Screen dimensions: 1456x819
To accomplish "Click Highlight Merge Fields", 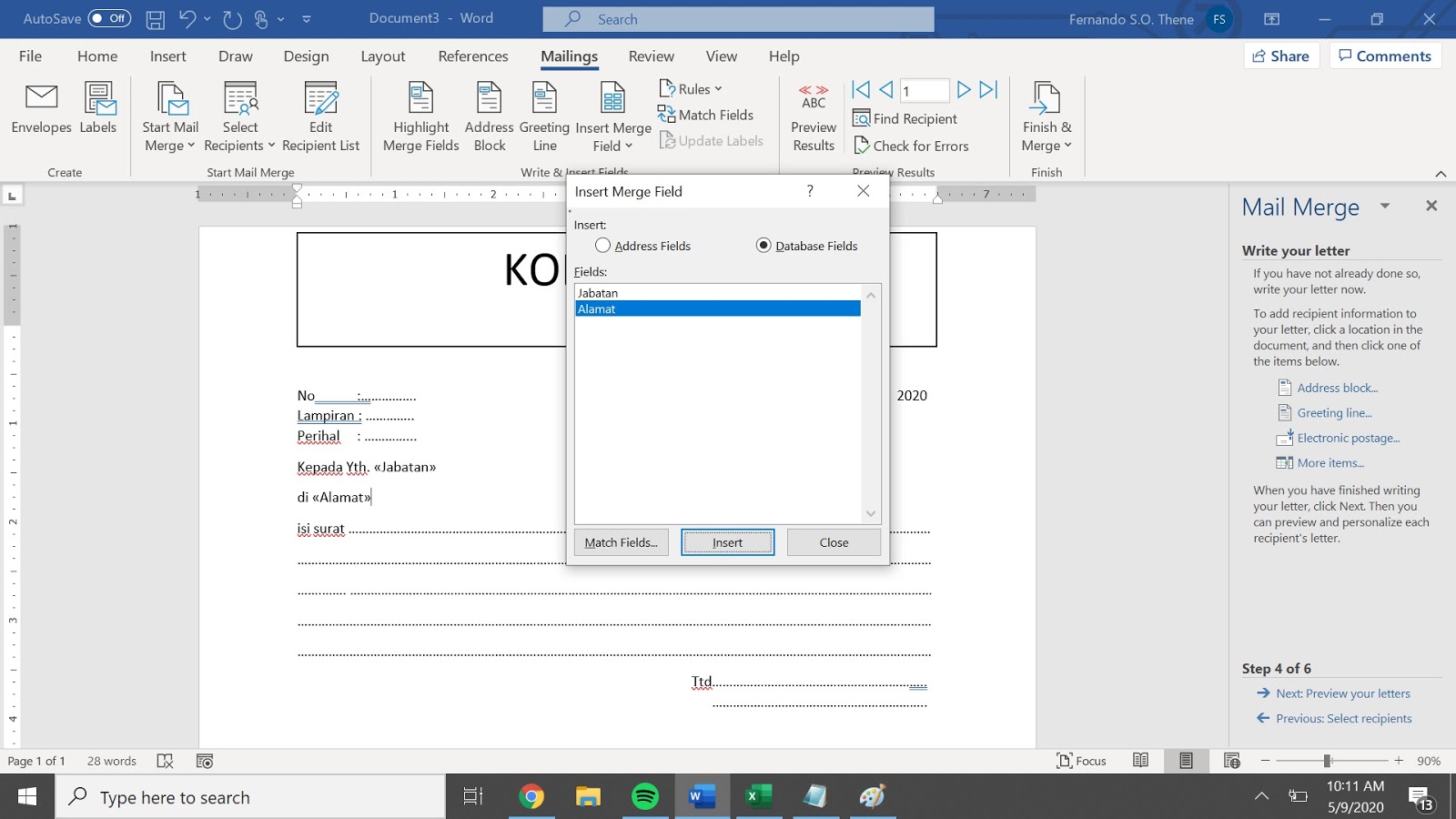I will 420,114.
